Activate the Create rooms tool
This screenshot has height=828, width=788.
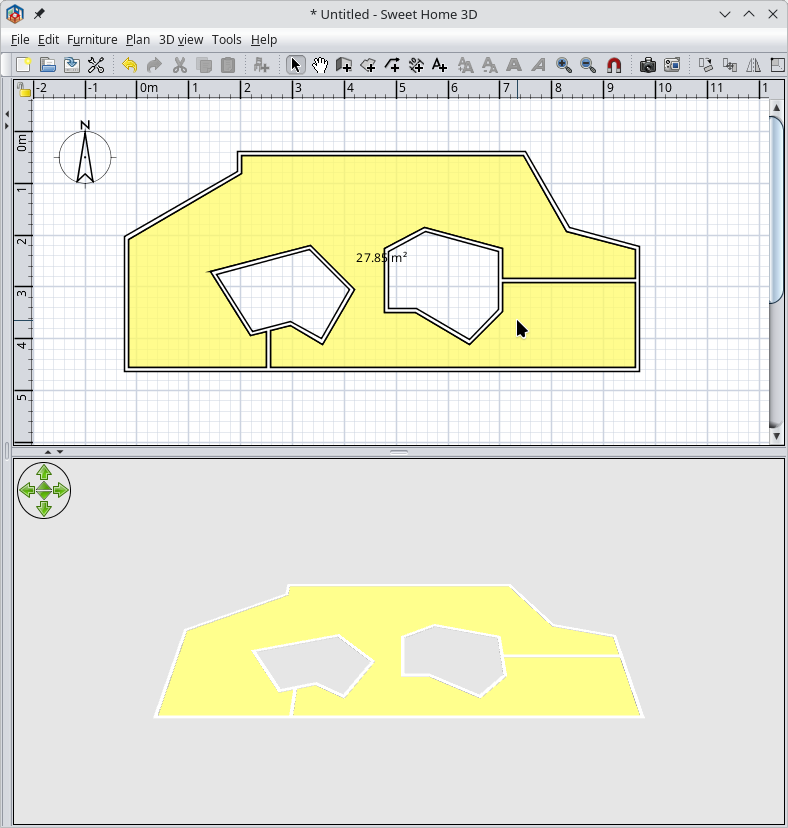click(368, 65)
